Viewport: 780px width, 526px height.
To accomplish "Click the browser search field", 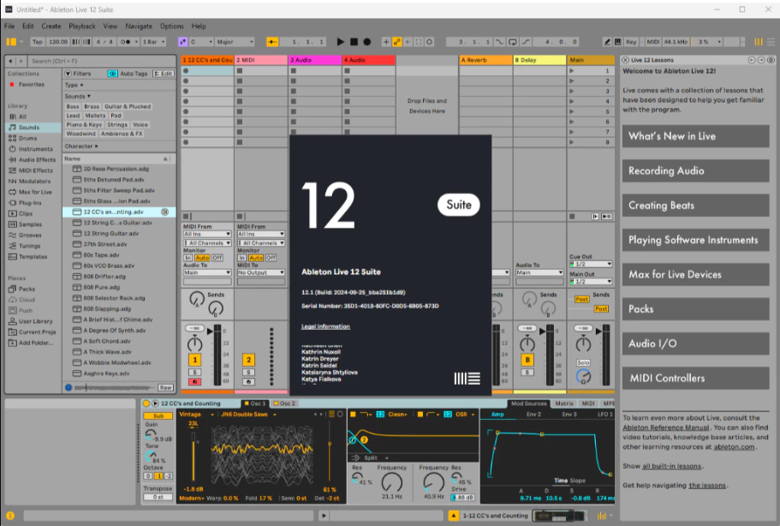I will pyautogui.click(x=102, y=61).
